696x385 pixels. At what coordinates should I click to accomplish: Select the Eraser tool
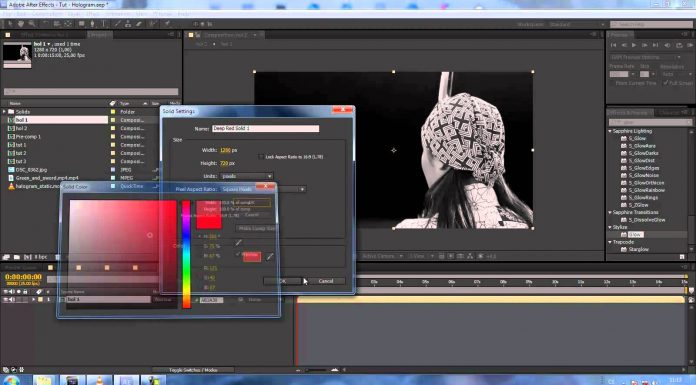[139, 24]
